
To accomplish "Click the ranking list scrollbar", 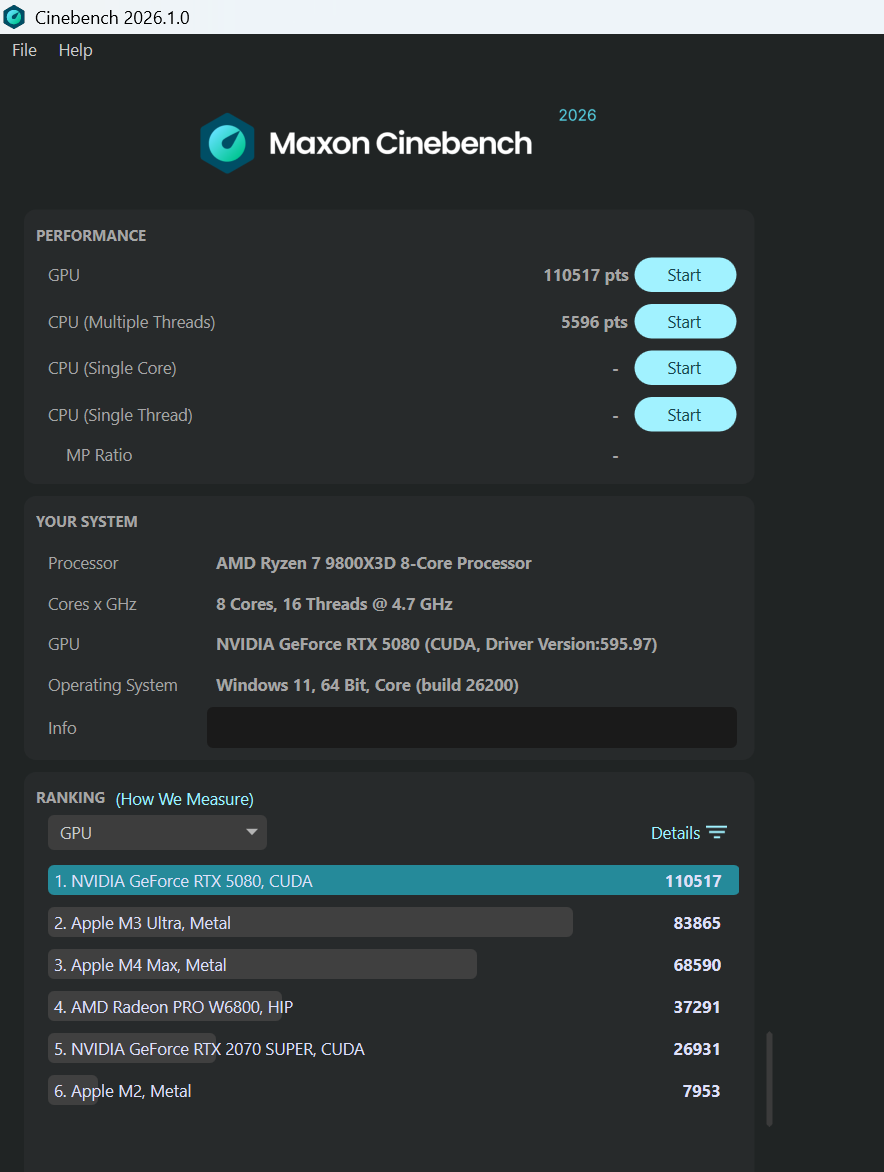I will (769, 1079).
